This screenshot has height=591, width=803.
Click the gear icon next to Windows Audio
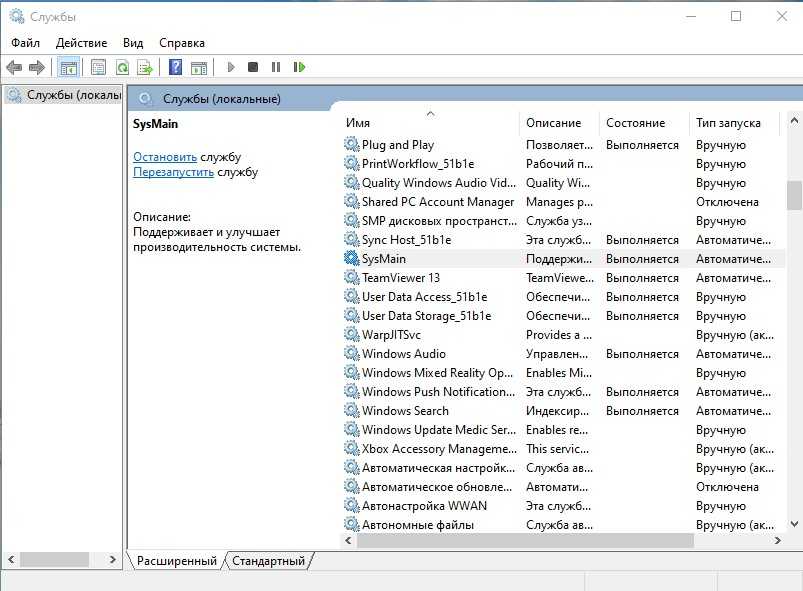pos(351,353)
